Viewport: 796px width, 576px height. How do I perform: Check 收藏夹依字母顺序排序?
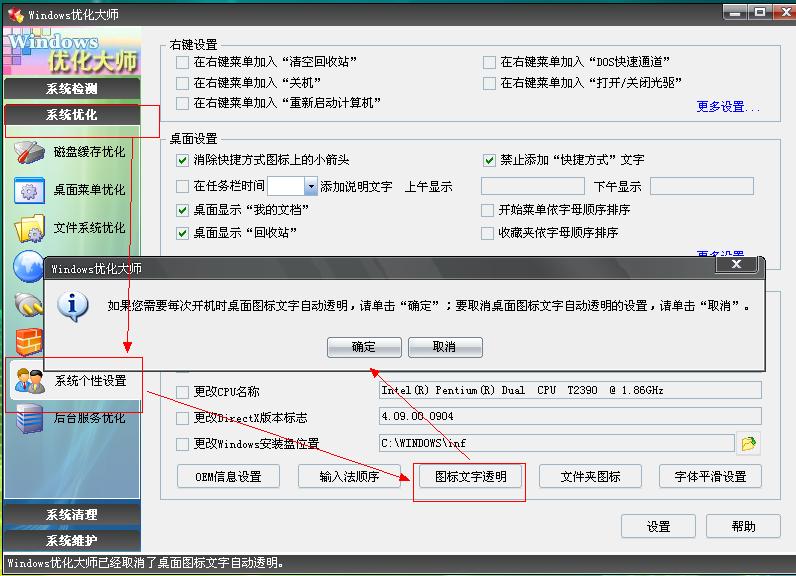pyautogui.click(x=487, y=233)
